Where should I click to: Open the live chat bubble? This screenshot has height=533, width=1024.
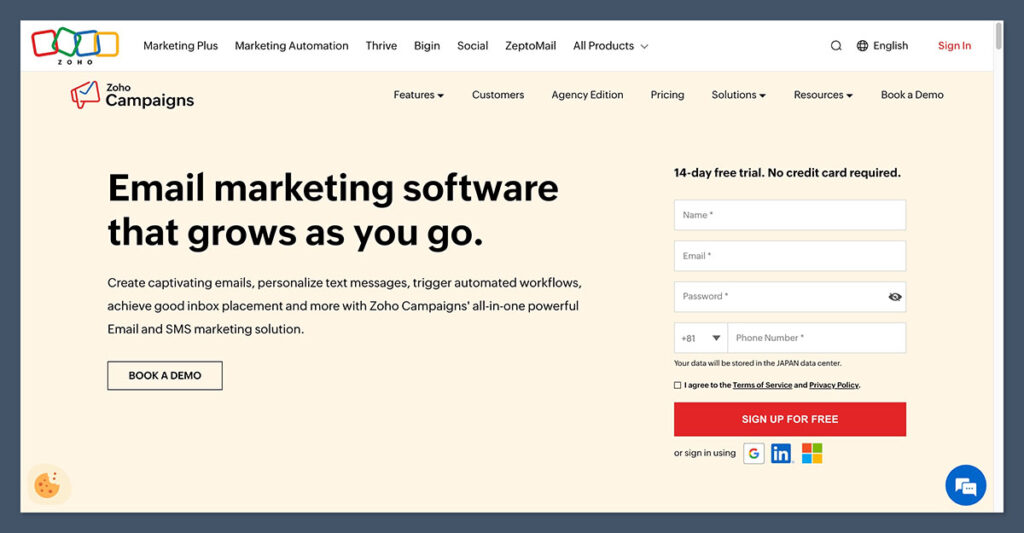pyautogui.click(x=965, y=485)
